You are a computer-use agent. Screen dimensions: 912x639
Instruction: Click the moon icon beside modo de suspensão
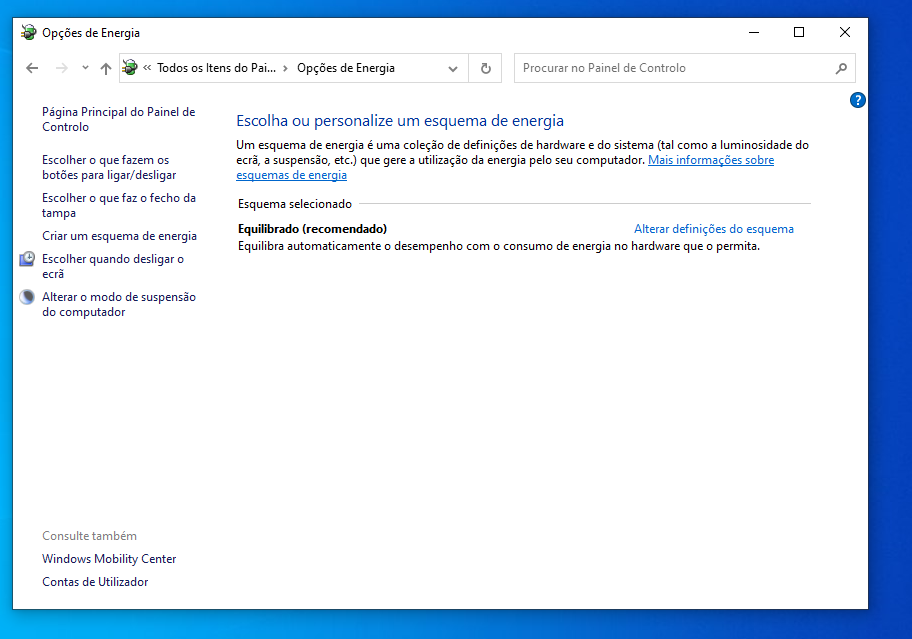click(27, 297)
